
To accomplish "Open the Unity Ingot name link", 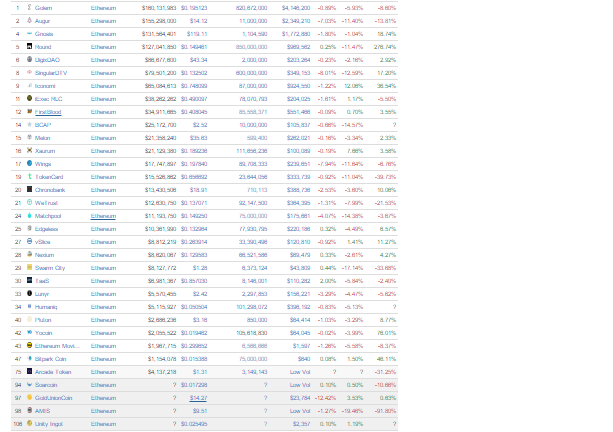I will pos(48,424).
